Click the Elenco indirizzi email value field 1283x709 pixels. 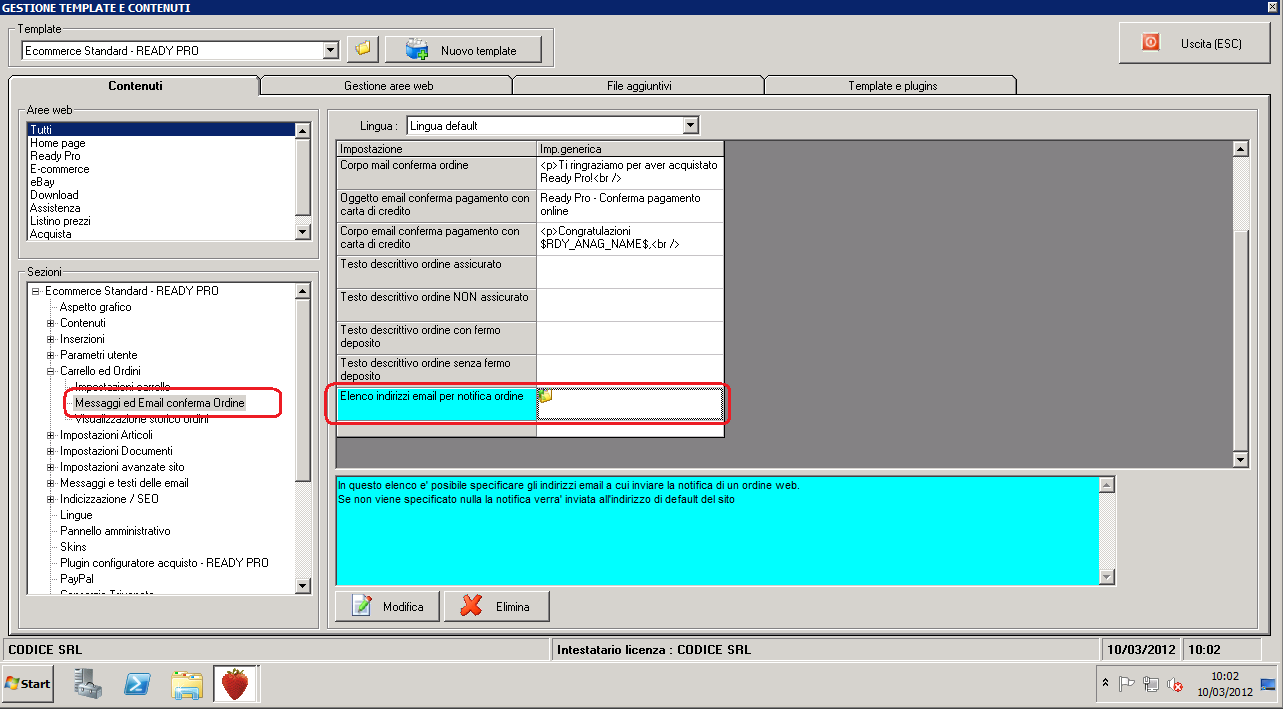tap(630, 404)
